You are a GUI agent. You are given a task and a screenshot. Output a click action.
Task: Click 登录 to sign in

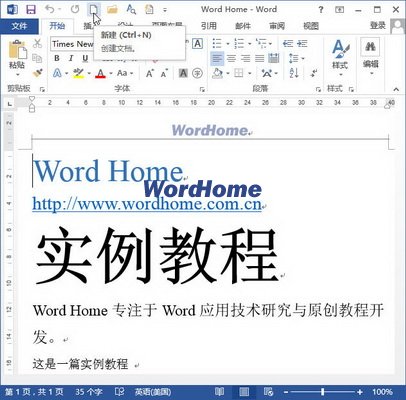(377, 25)
